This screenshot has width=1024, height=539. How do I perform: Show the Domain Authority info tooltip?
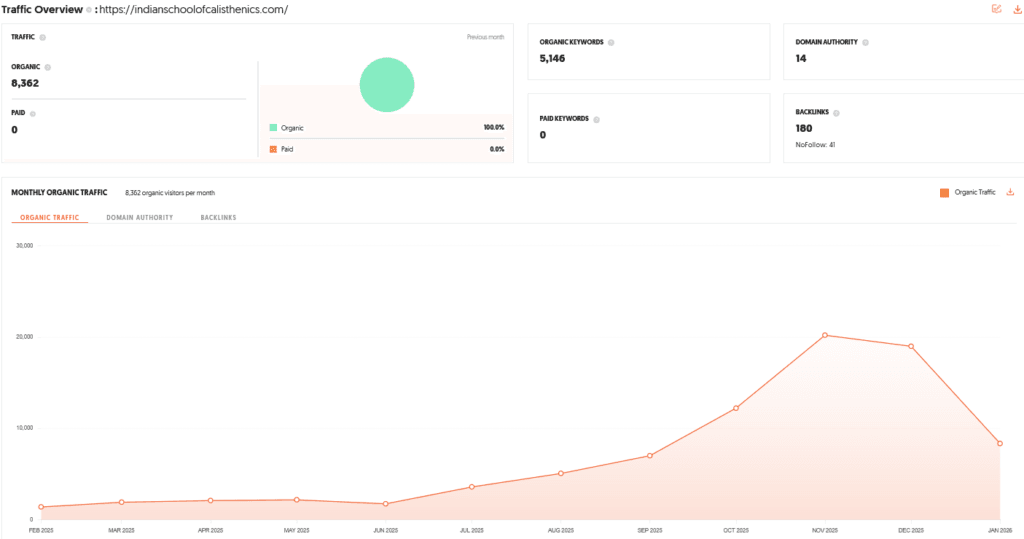[x=865, y=43]
